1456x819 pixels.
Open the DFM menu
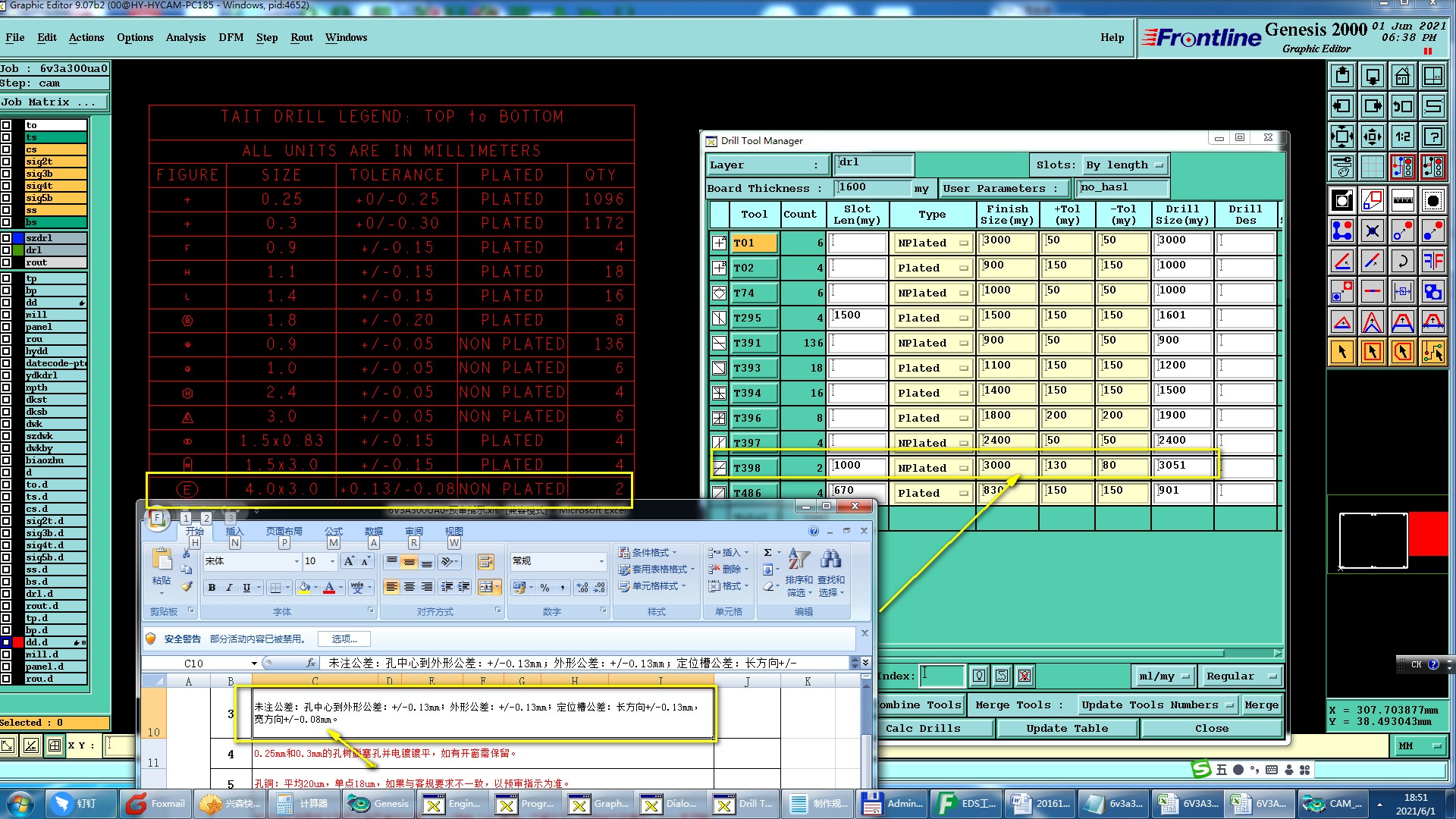[231, 38]
